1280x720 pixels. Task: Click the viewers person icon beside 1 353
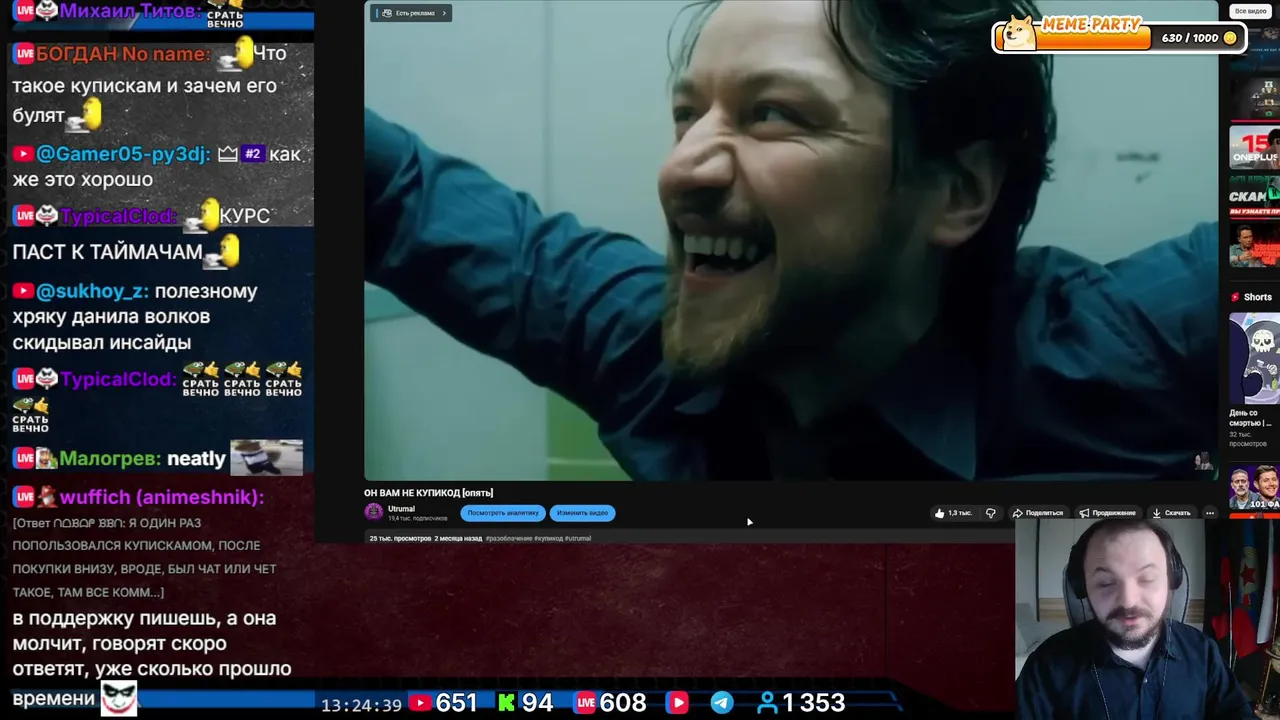(x=767, y=703)
